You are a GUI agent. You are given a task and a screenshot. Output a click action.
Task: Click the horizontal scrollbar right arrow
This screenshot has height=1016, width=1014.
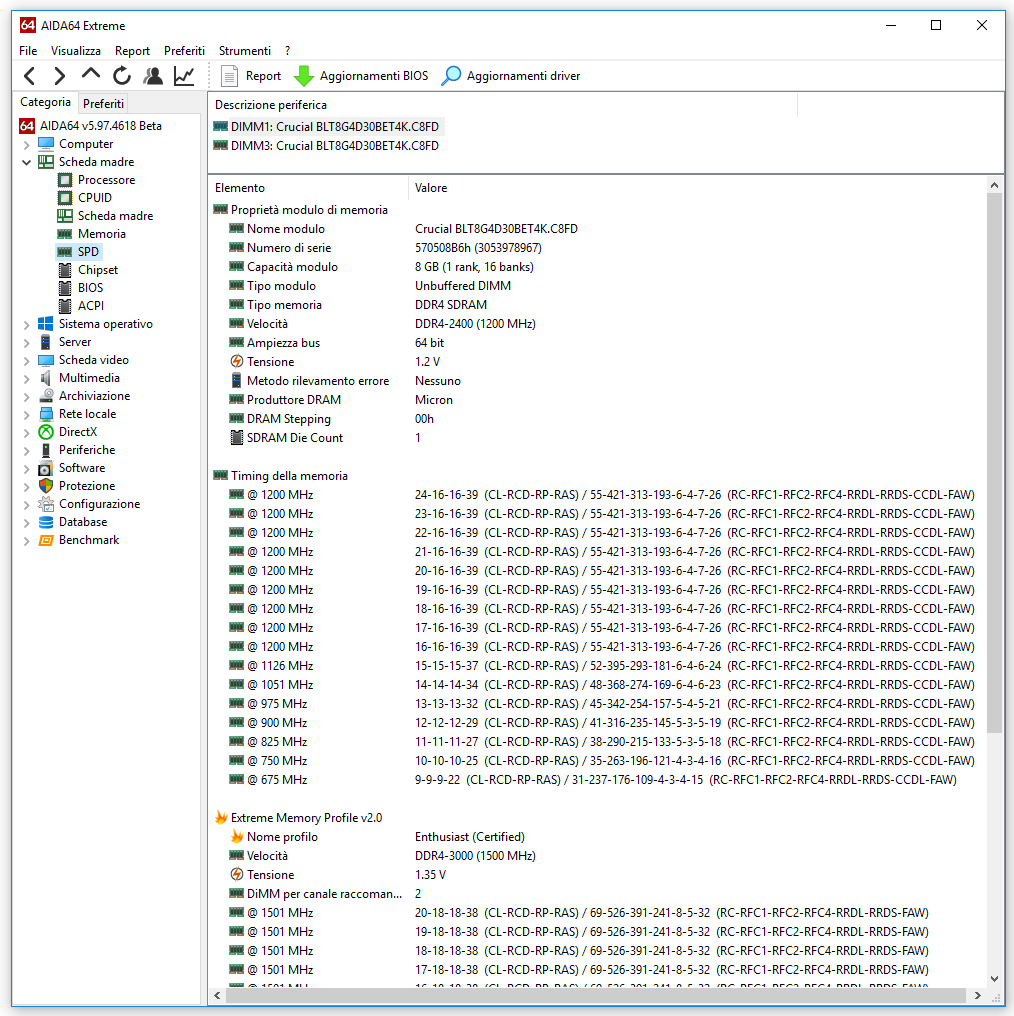pyautogui.click(x=977, y=995)
